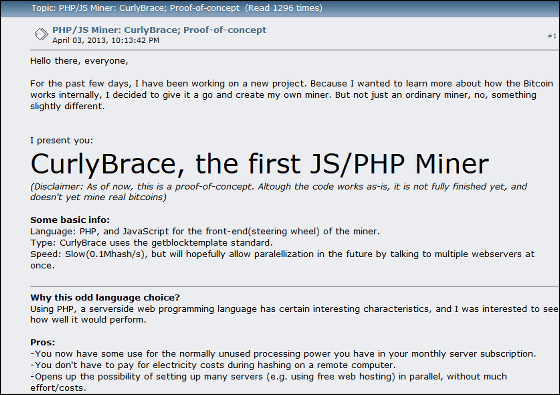Open the PHP/JS Miner: CurlyBrace post title link
Image resolution: width=560 pixels, height=395 pixels.
tap(159, 30)
